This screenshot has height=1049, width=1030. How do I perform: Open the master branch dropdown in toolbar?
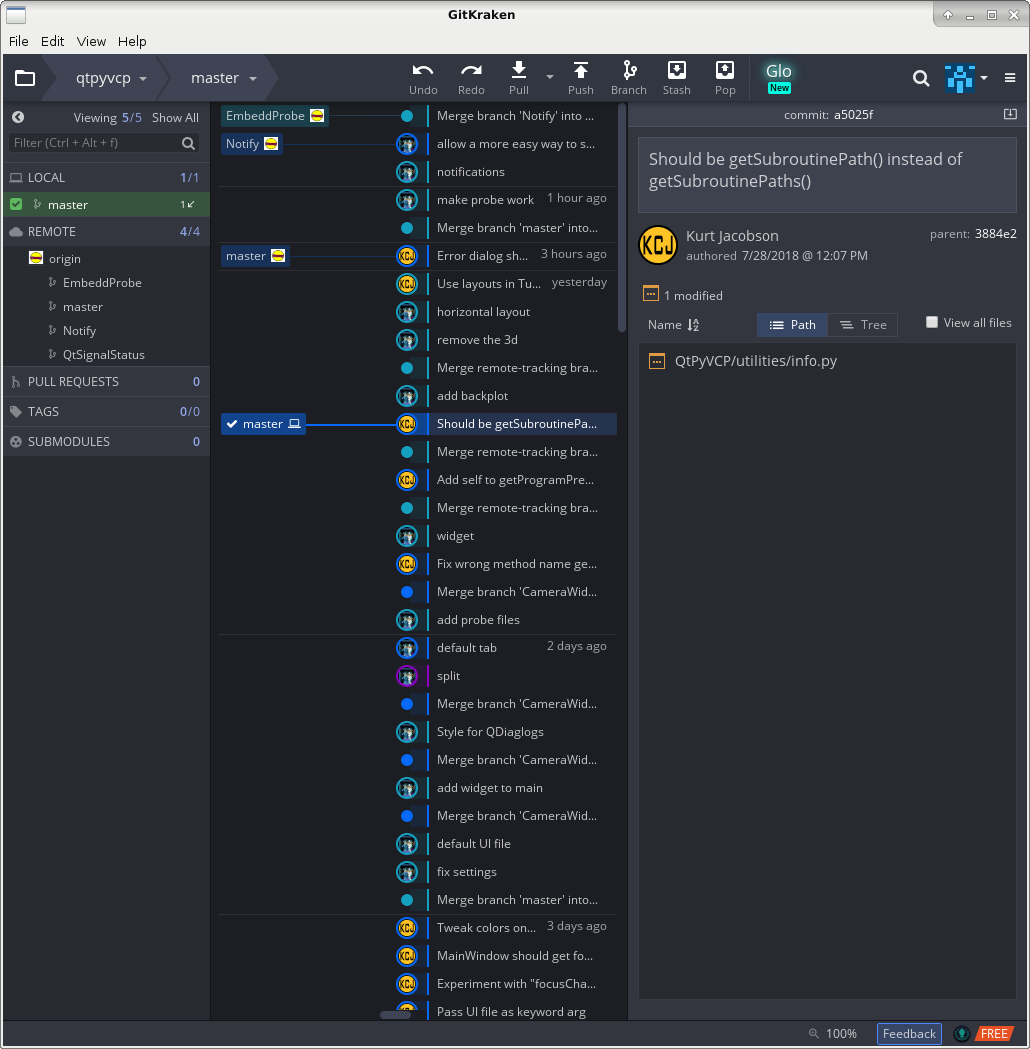tap(224, 78)
